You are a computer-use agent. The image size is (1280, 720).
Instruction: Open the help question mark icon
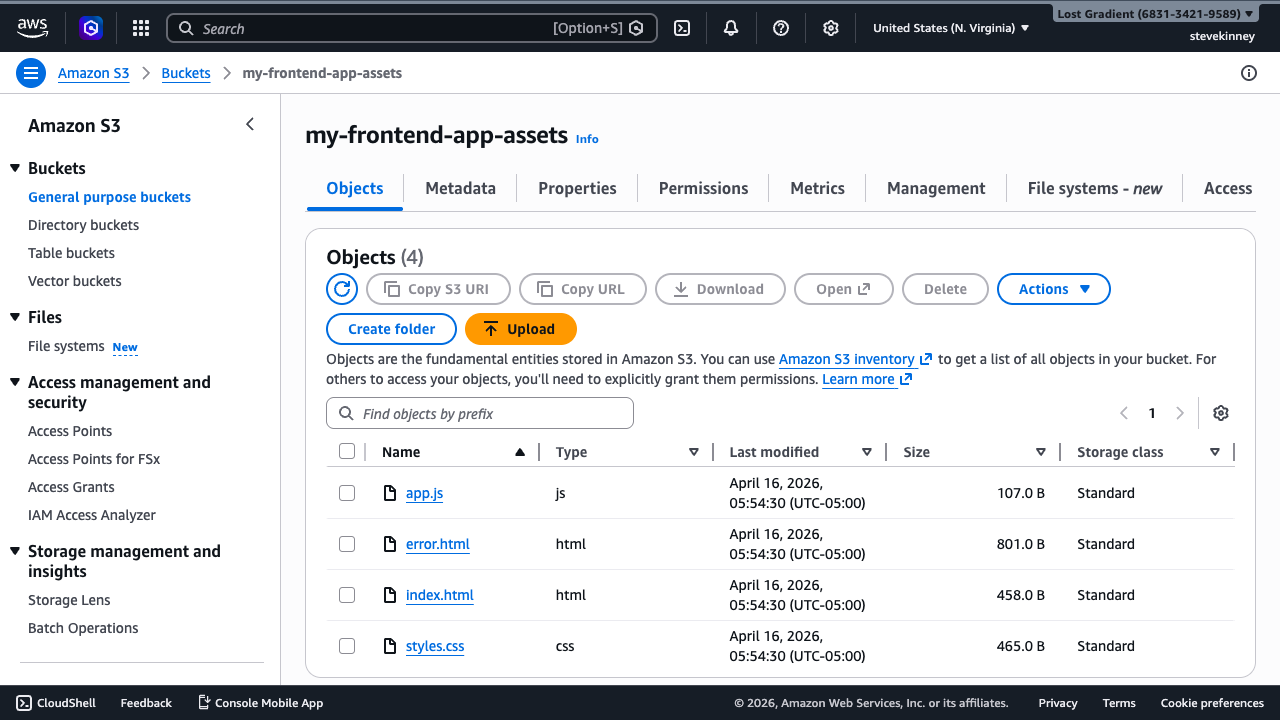tap(781, 28)
